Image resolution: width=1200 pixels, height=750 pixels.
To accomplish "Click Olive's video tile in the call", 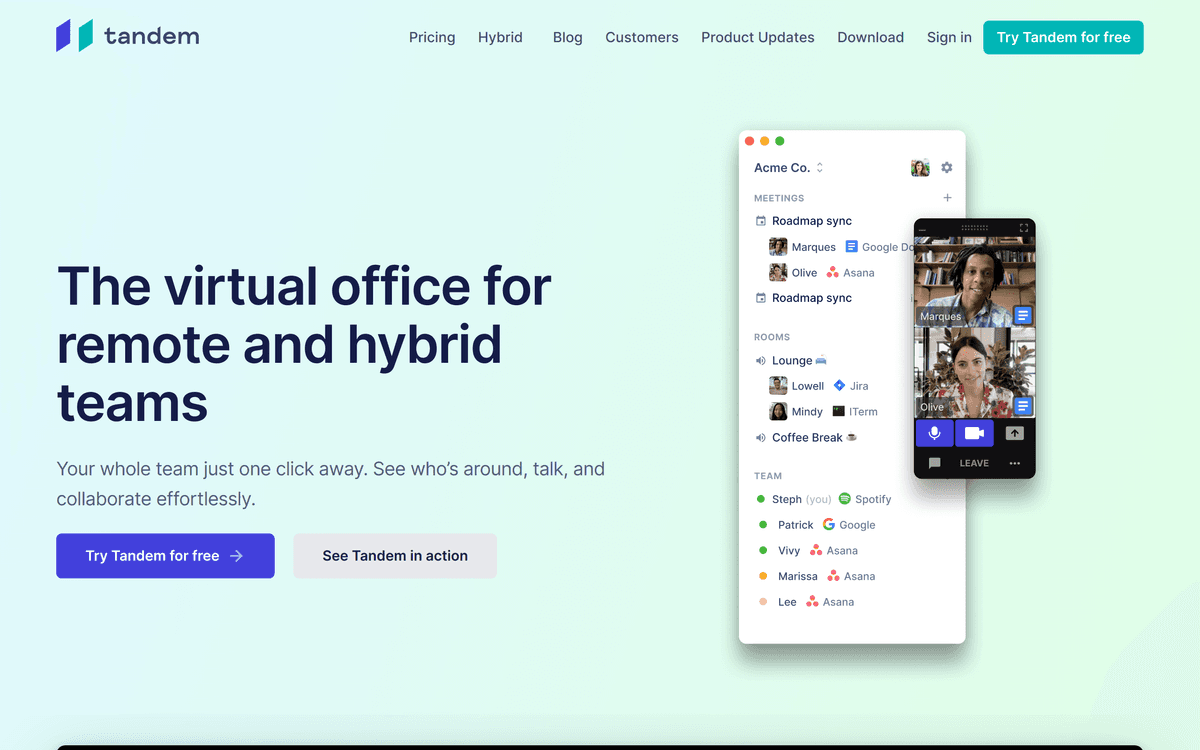I will (x=975, y=373).
